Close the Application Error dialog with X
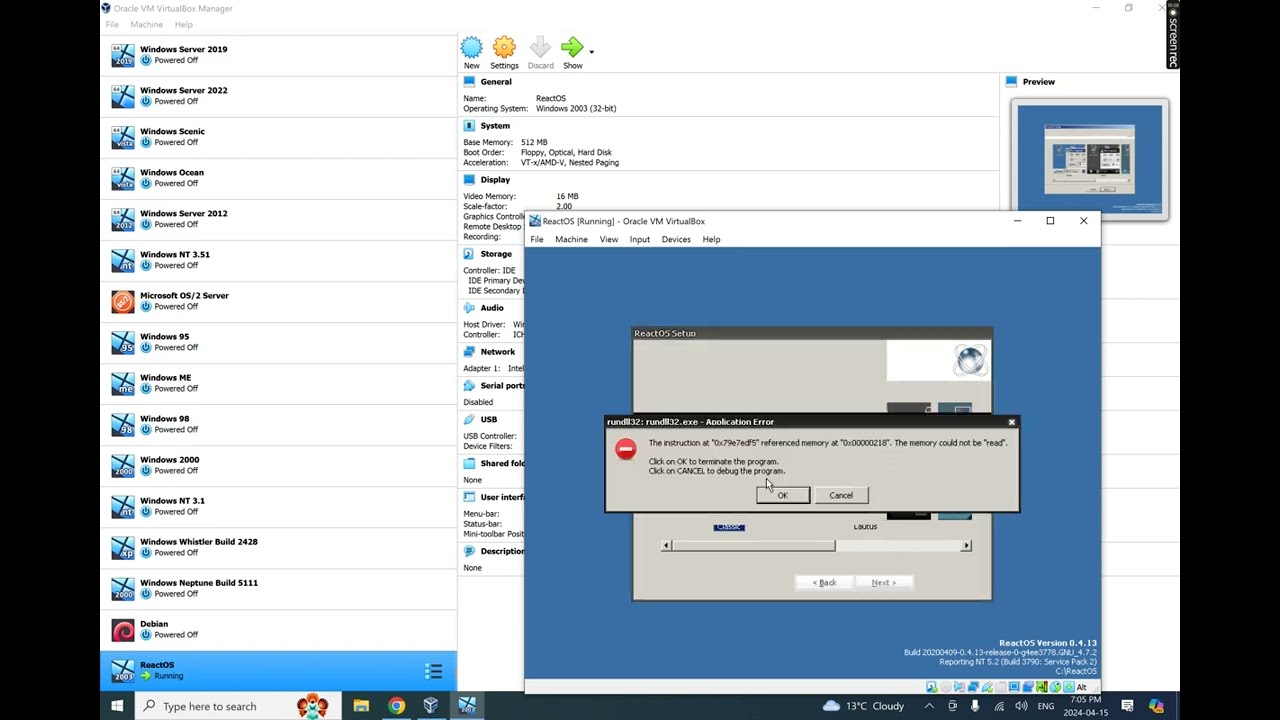The width and height of the screenshot is (1280, 720). click(1011, 422)
